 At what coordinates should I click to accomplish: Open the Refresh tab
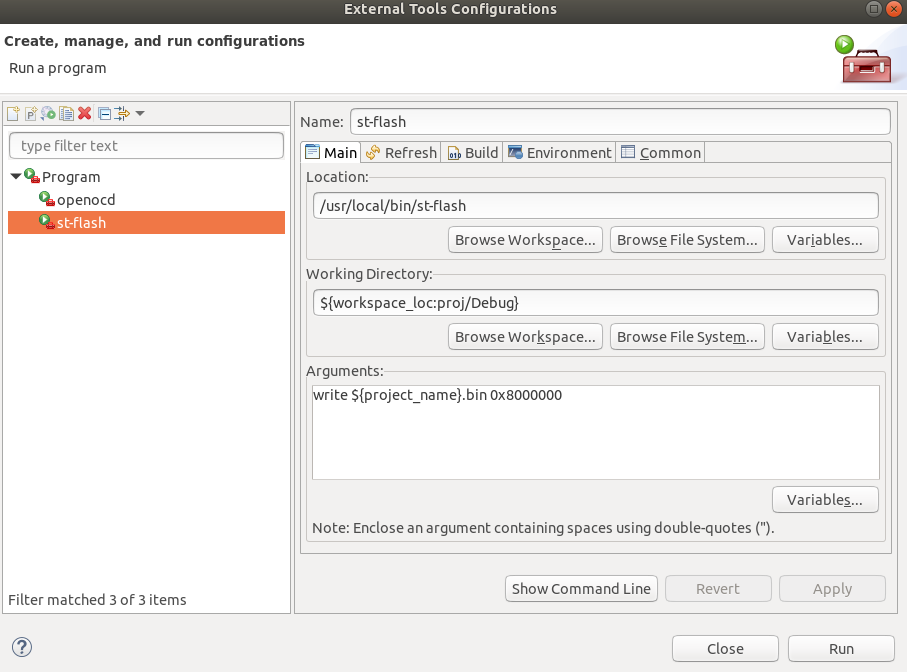click(x=400, y=152)
